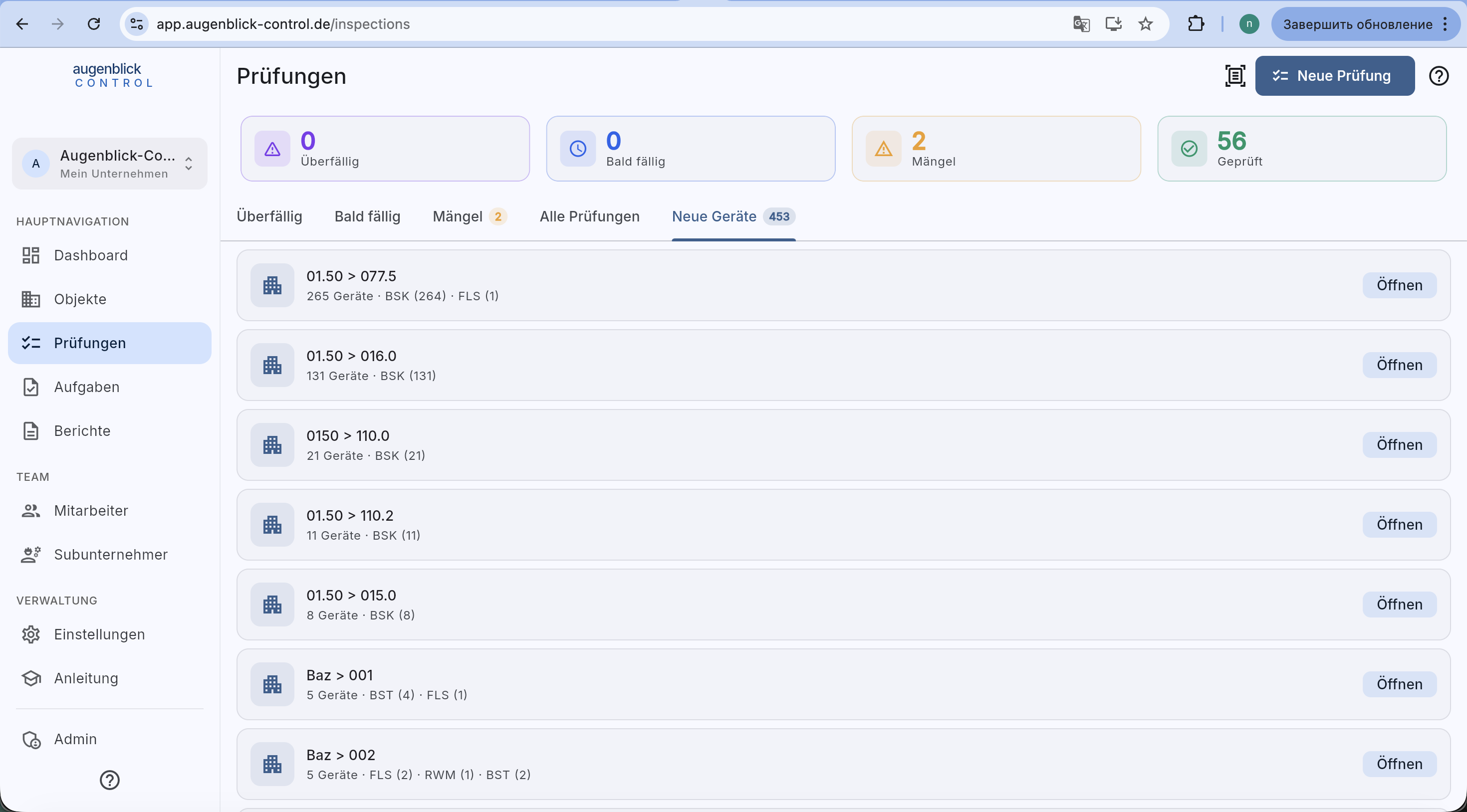Open Berichte in sidebar
The image size is (1467, 812).
coord(109,430)
